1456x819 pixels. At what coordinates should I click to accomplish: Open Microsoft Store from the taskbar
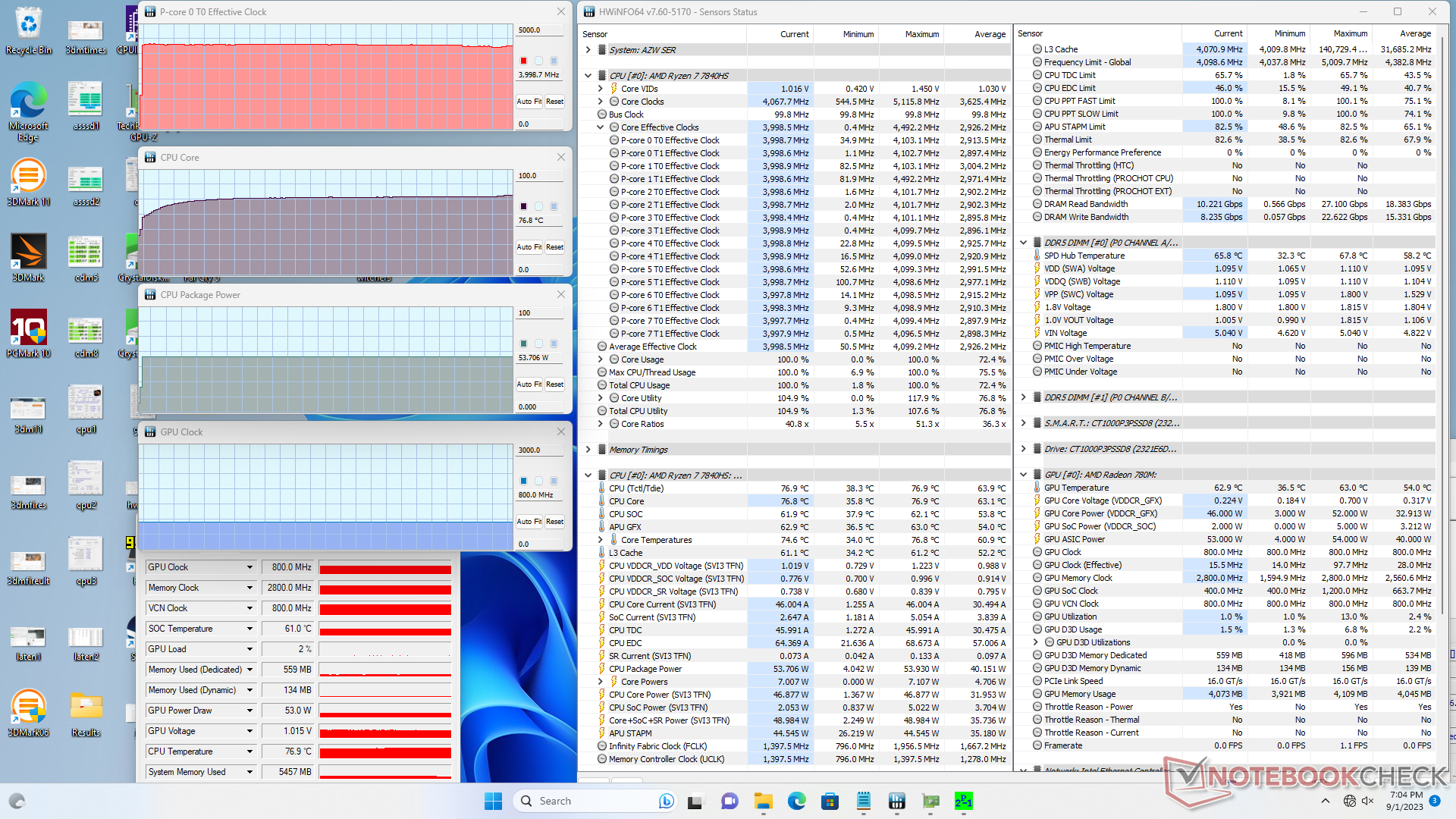[830, 801]
